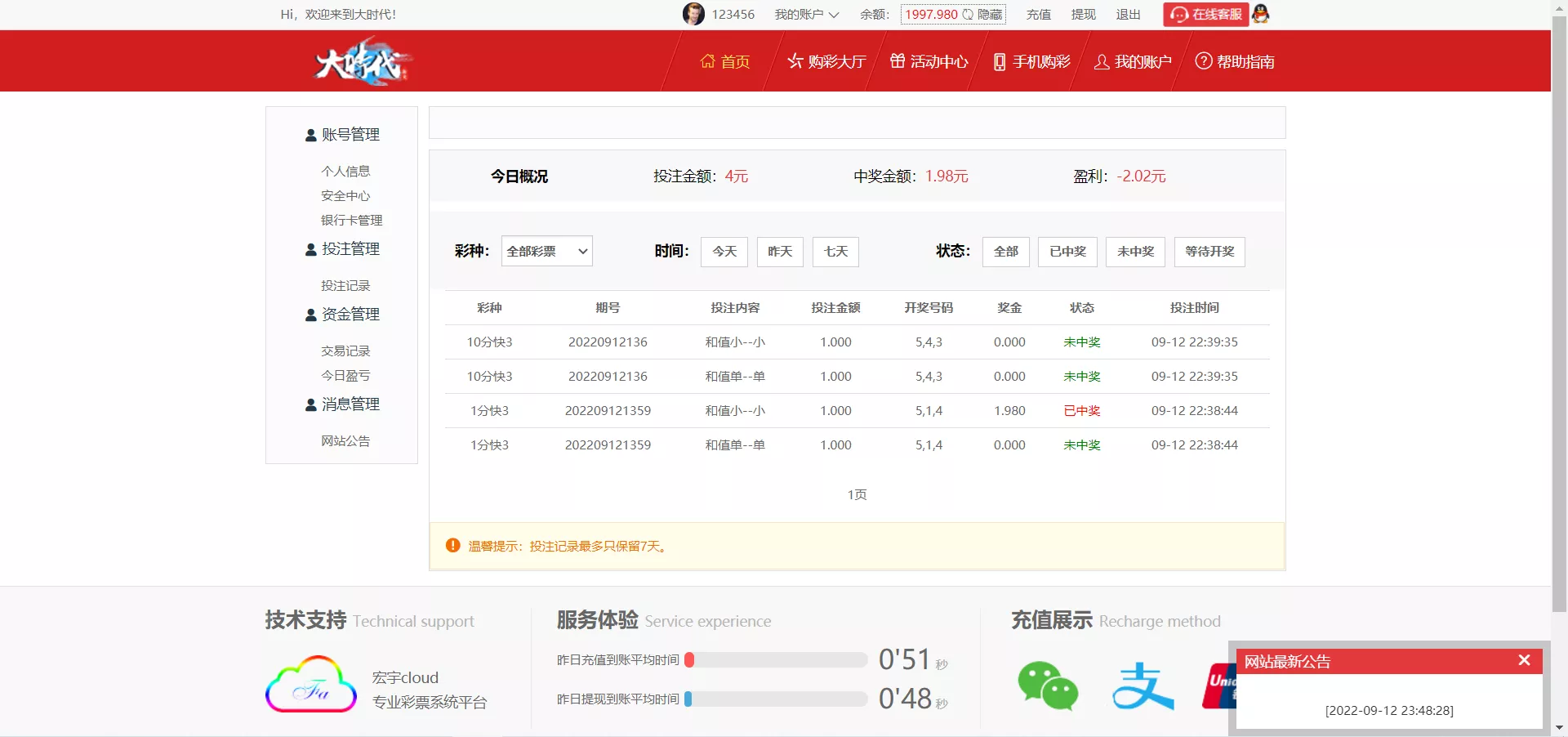
Task: Click the 充值 recharge link
Action: pos(1038,14)
